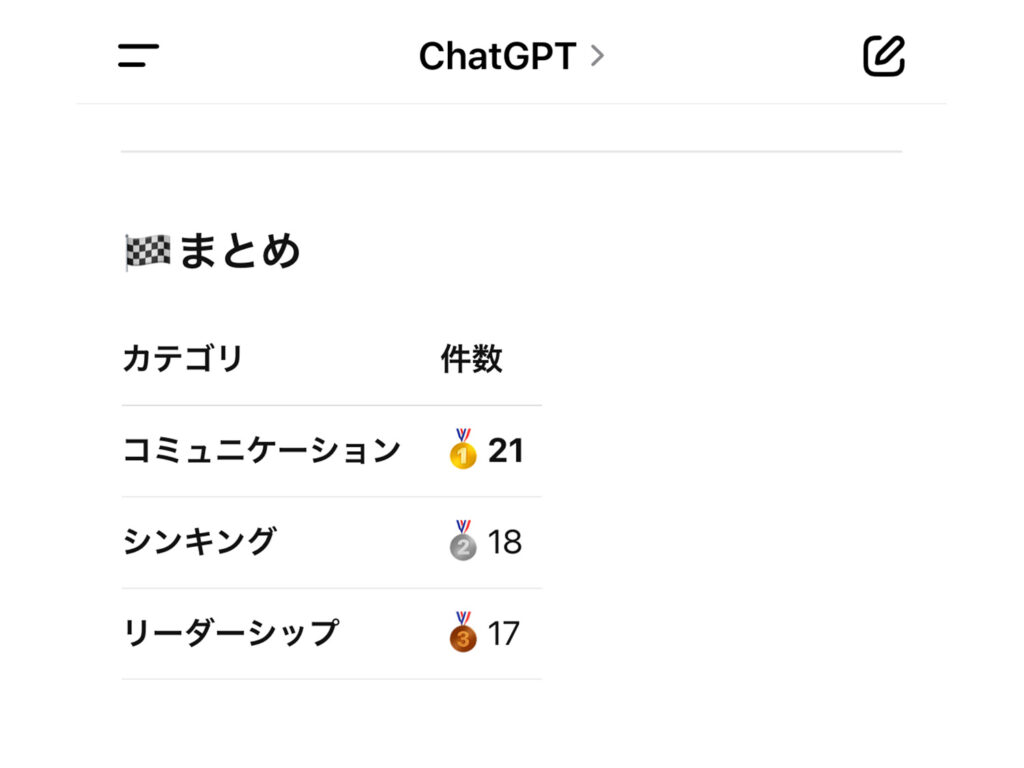Click the count value 18
Screen dimensions: 1024x768
[505, 542]
